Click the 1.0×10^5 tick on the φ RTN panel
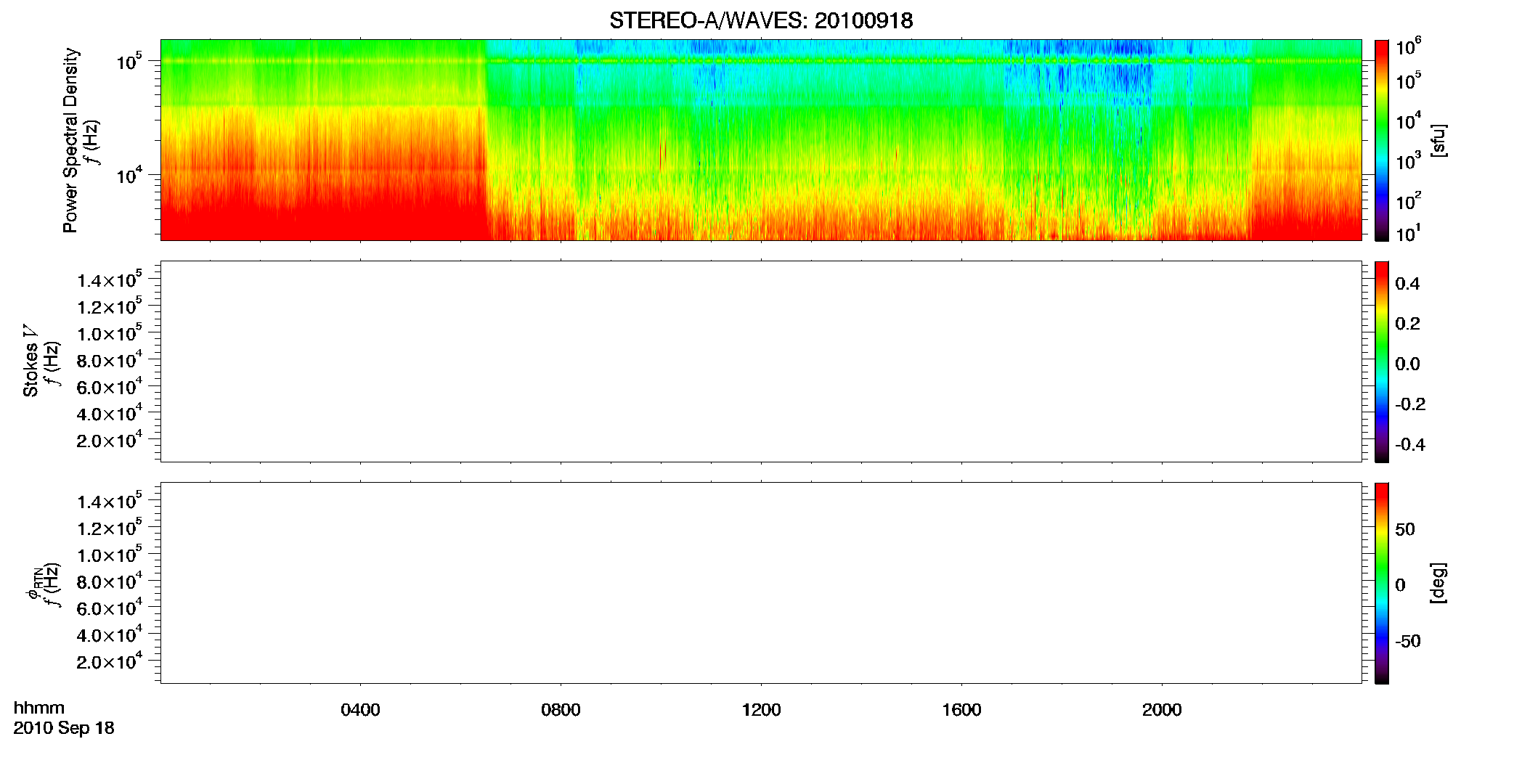The height and width of the screenshot is (784, 1522). pos(110,553)
